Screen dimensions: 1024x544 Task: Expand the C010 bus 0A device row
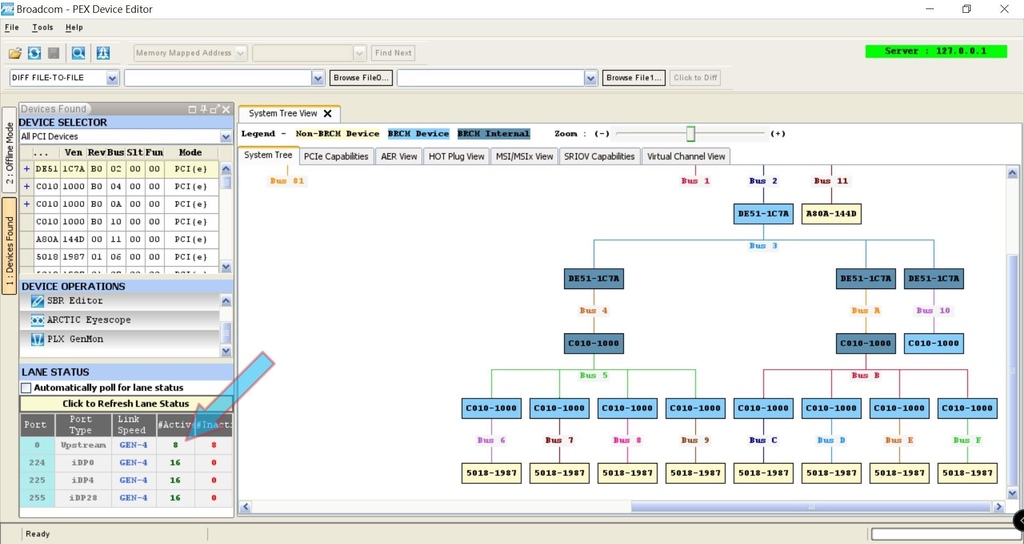click(27, 204)
